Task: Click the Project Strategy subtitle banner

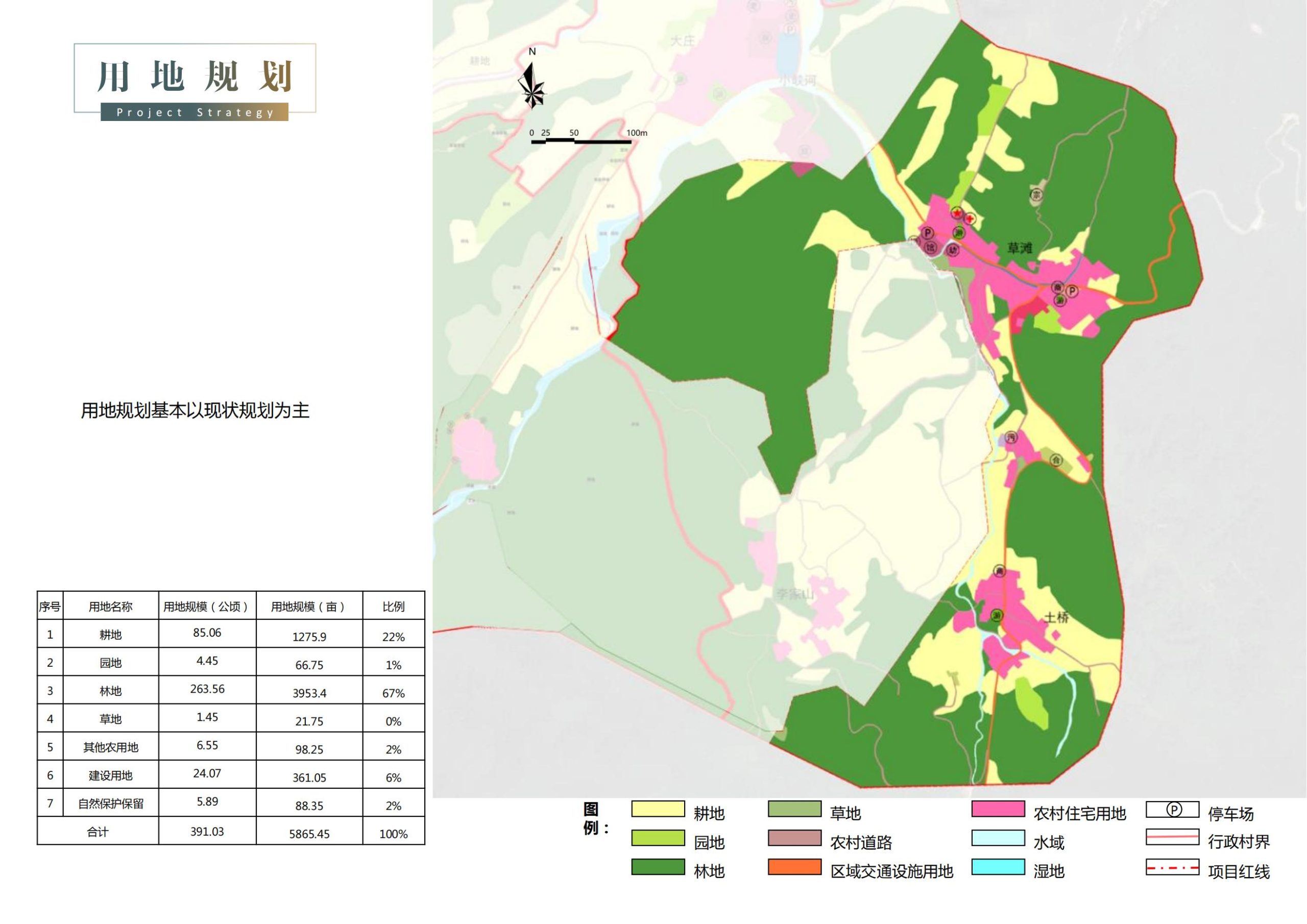Action: click(x=194, y=112)
